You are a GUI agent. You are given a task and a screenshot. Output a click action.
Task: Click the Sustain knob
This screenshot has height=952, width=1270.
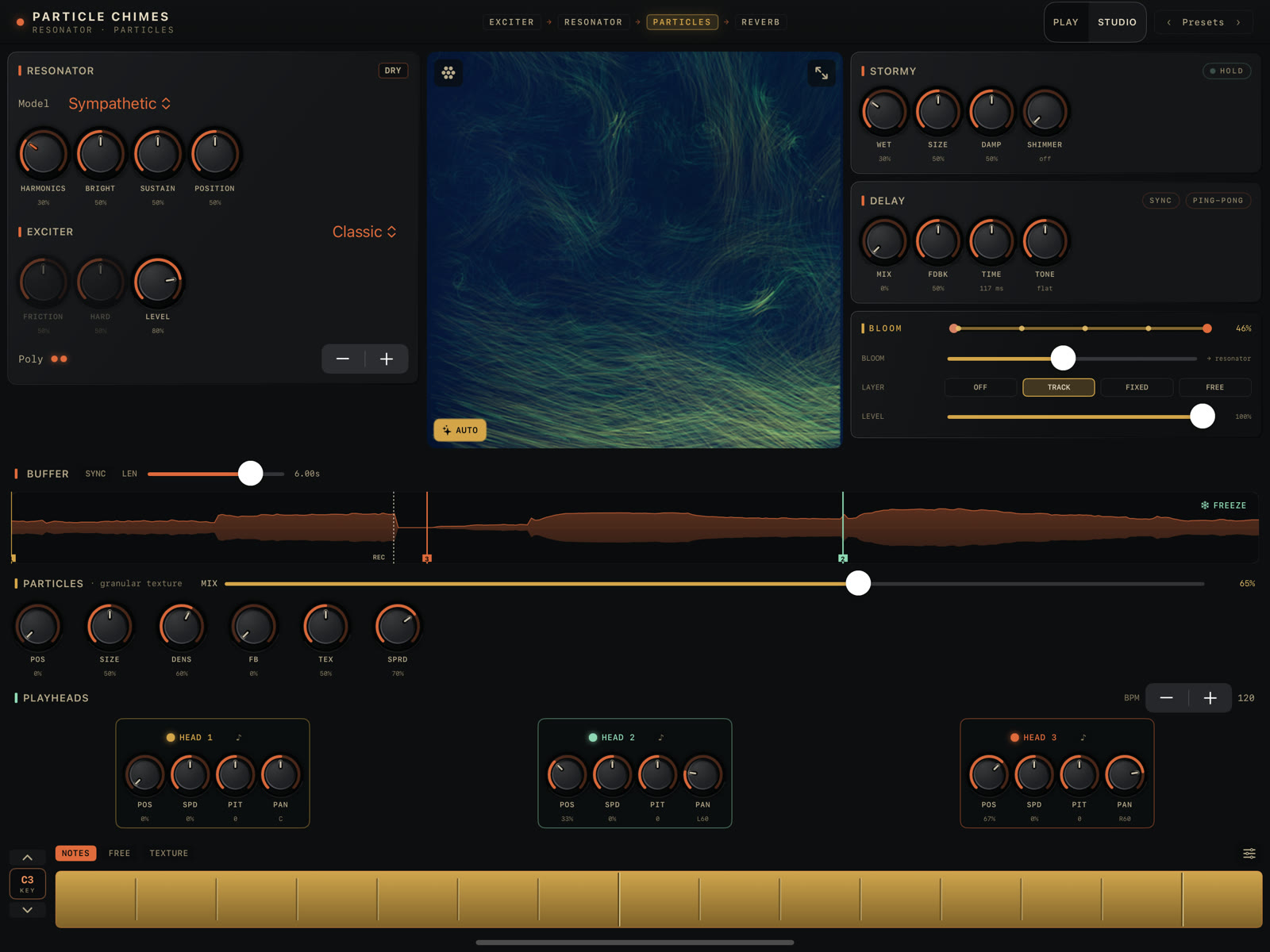(x=158, y=153)
